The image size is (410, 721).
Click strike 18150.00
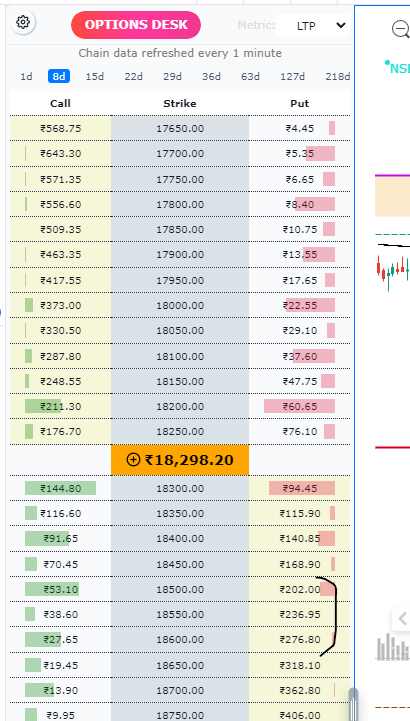(x=180, y=381)
